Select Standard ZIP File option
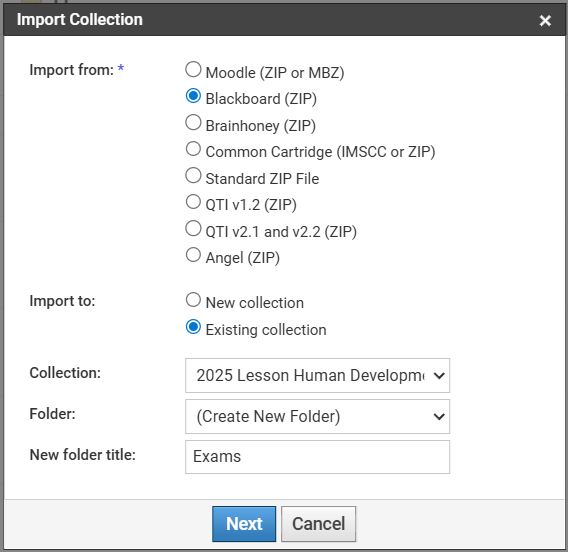 point(193,175)
